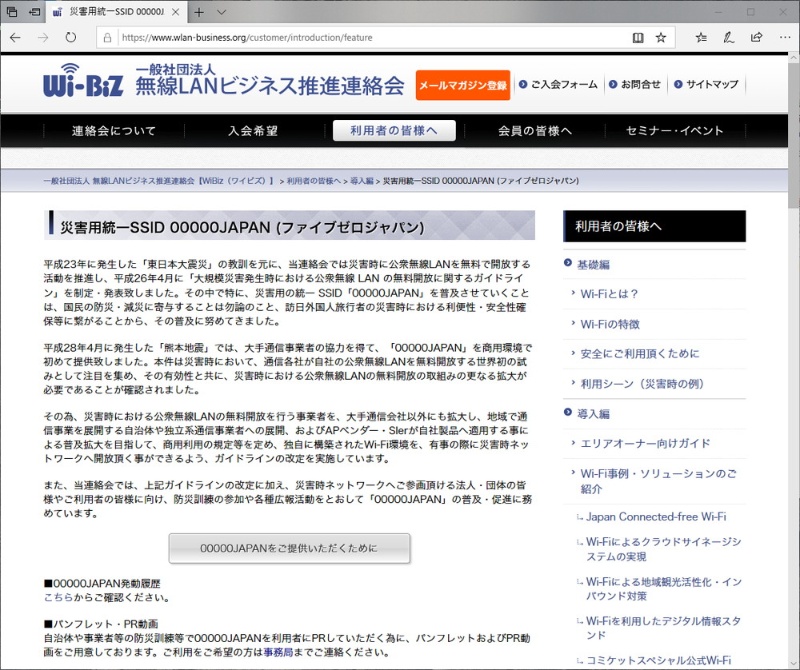Open Reading view from the address bar

pos(637,37)
